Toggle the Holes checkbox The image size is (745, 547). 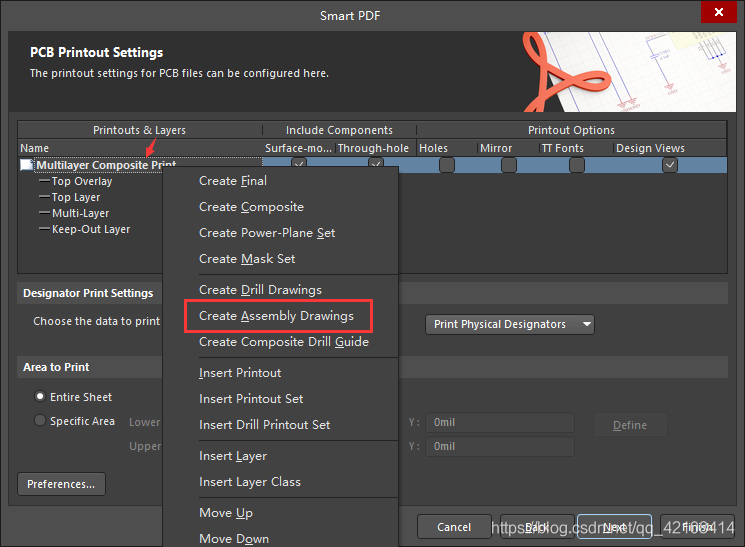pos(446,165)
